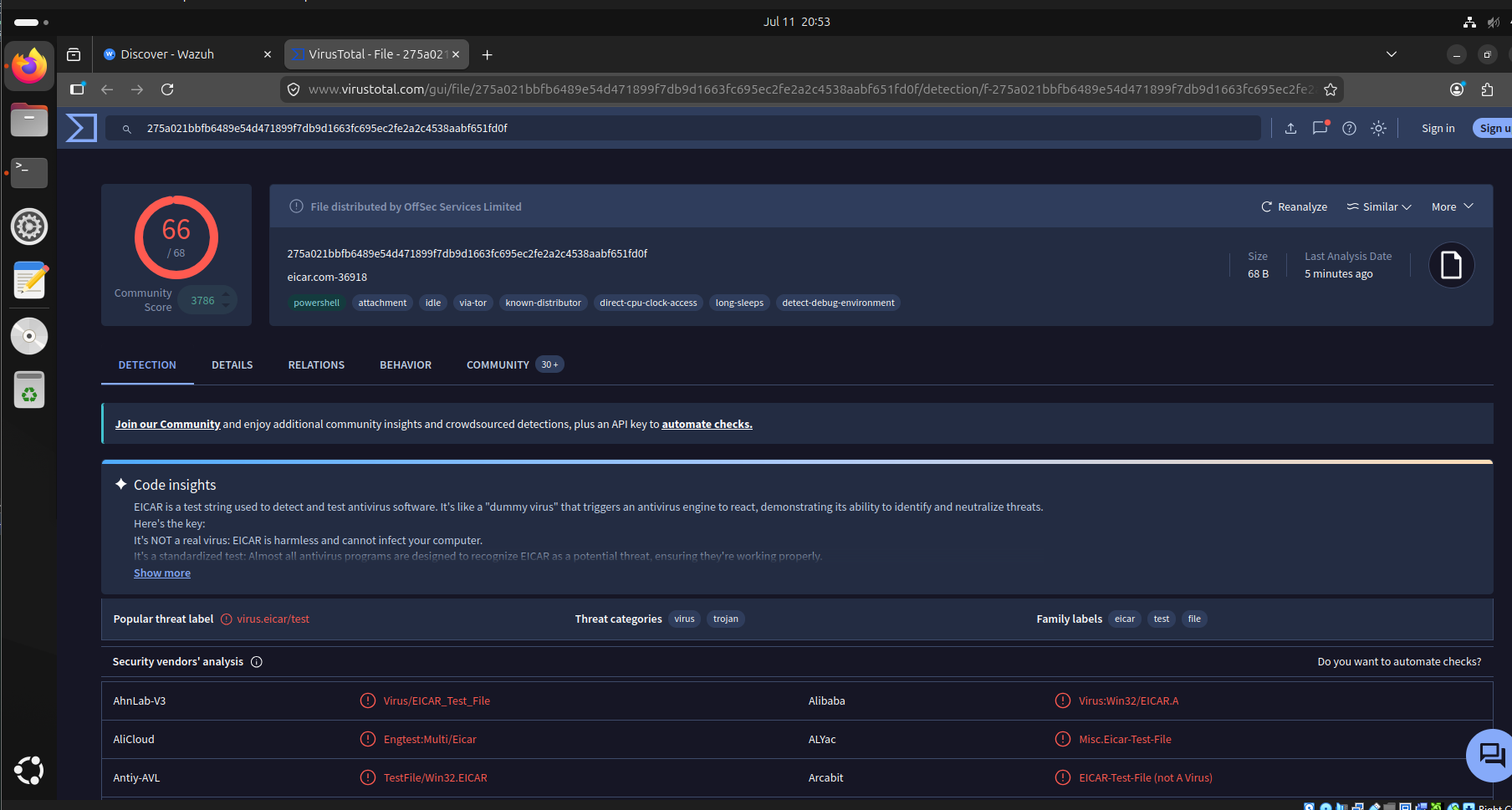Click the network status icon in top bar
This screenshot has width=1512, height=810.
point(1469,22)
